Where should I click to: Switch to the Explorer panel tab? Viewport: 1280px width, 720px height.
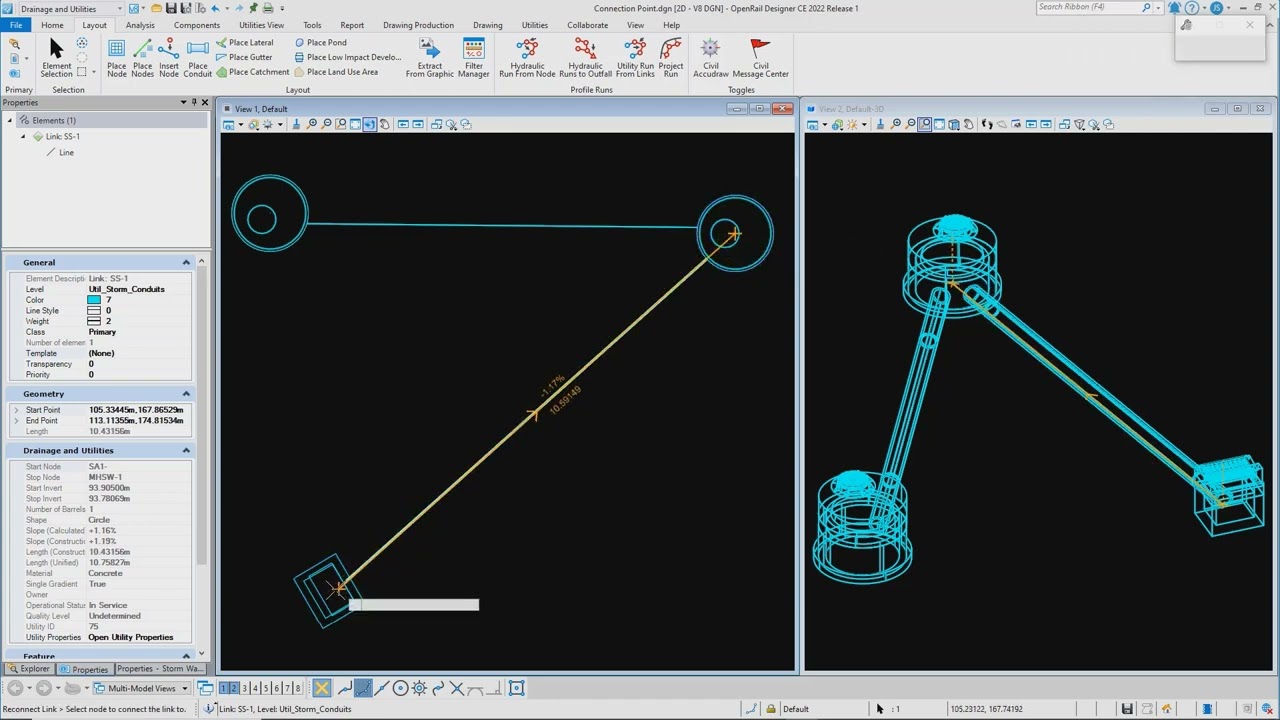click(29, 669)
